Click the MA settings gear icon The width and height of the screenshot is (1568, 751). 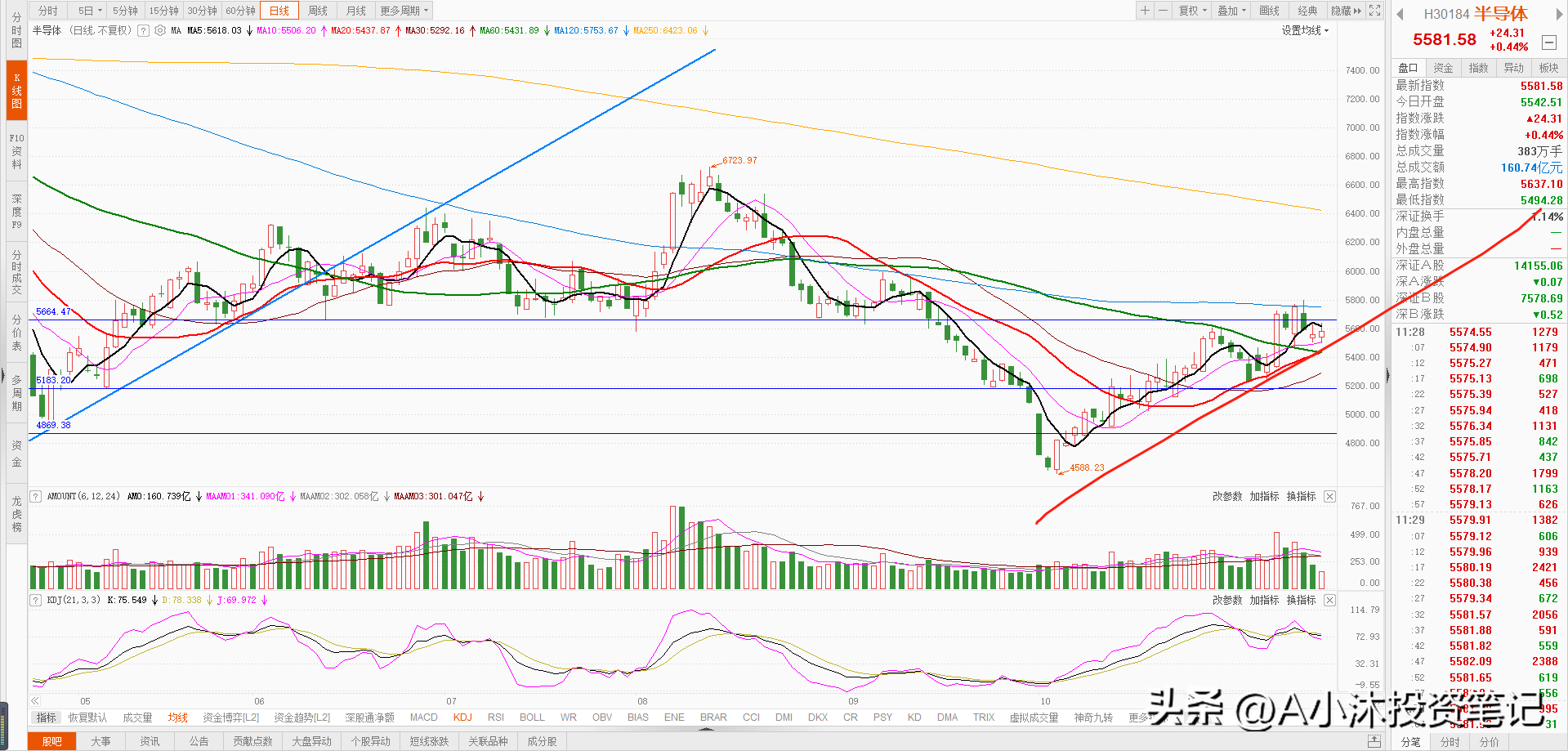160,30
